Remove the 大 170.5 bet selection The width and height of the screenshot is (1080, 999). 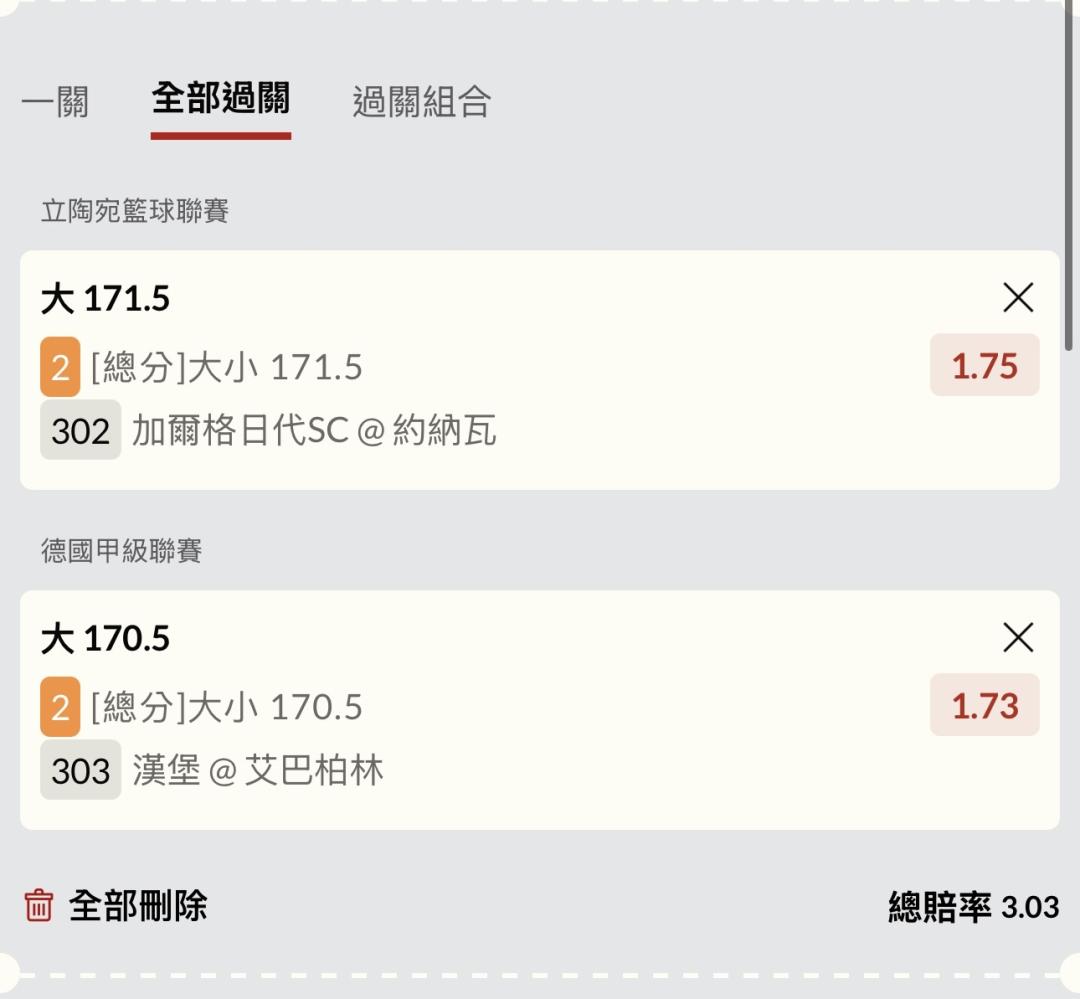point(1018,638)
